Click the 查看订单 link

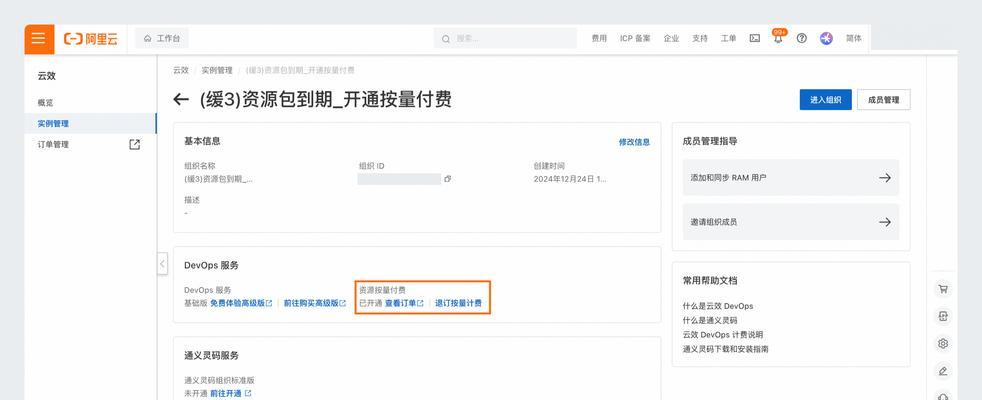[404, 303]
